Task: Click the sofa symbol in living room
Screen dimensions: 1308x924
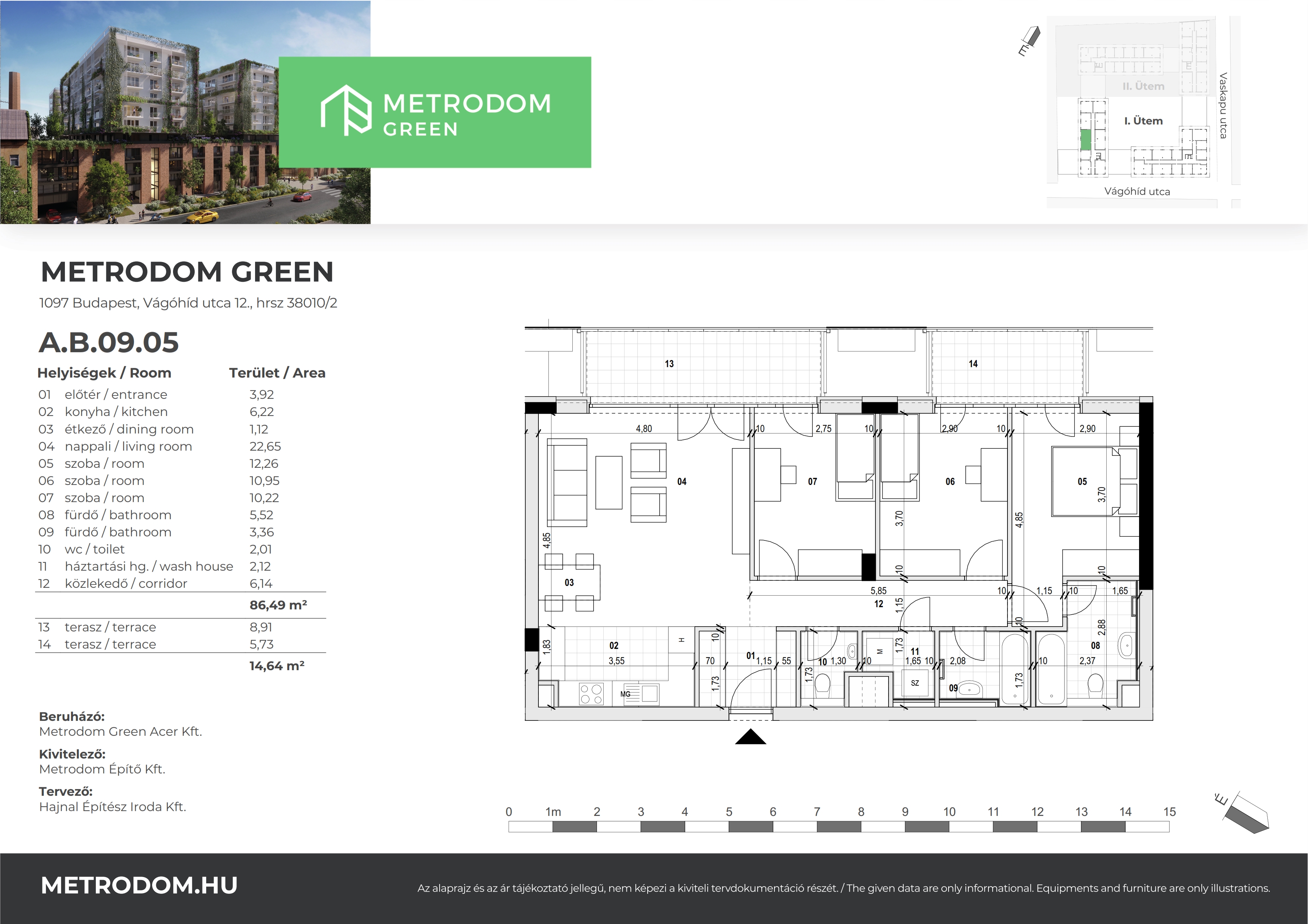Action: coord(567,482)
